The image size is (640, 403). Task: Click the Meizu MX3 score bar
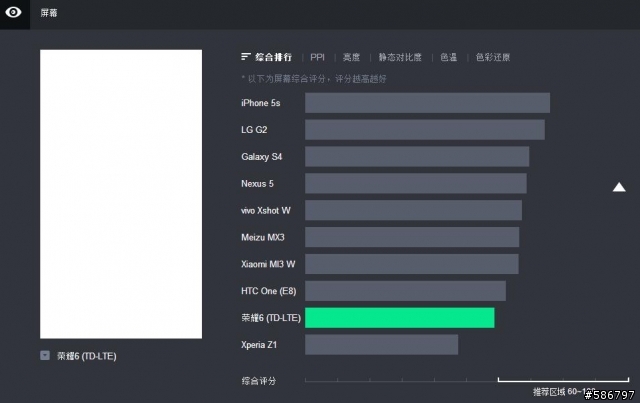(x=412, y=237)
